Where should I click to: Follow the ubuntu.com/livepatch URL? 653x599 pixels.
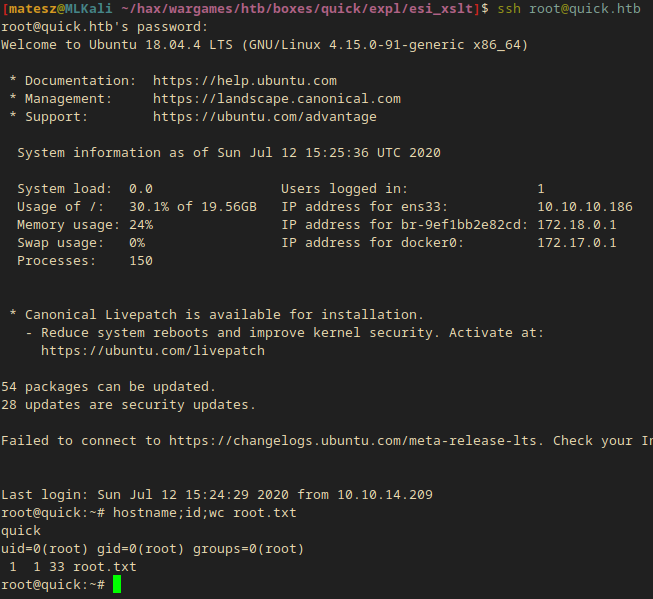(153, 351)
